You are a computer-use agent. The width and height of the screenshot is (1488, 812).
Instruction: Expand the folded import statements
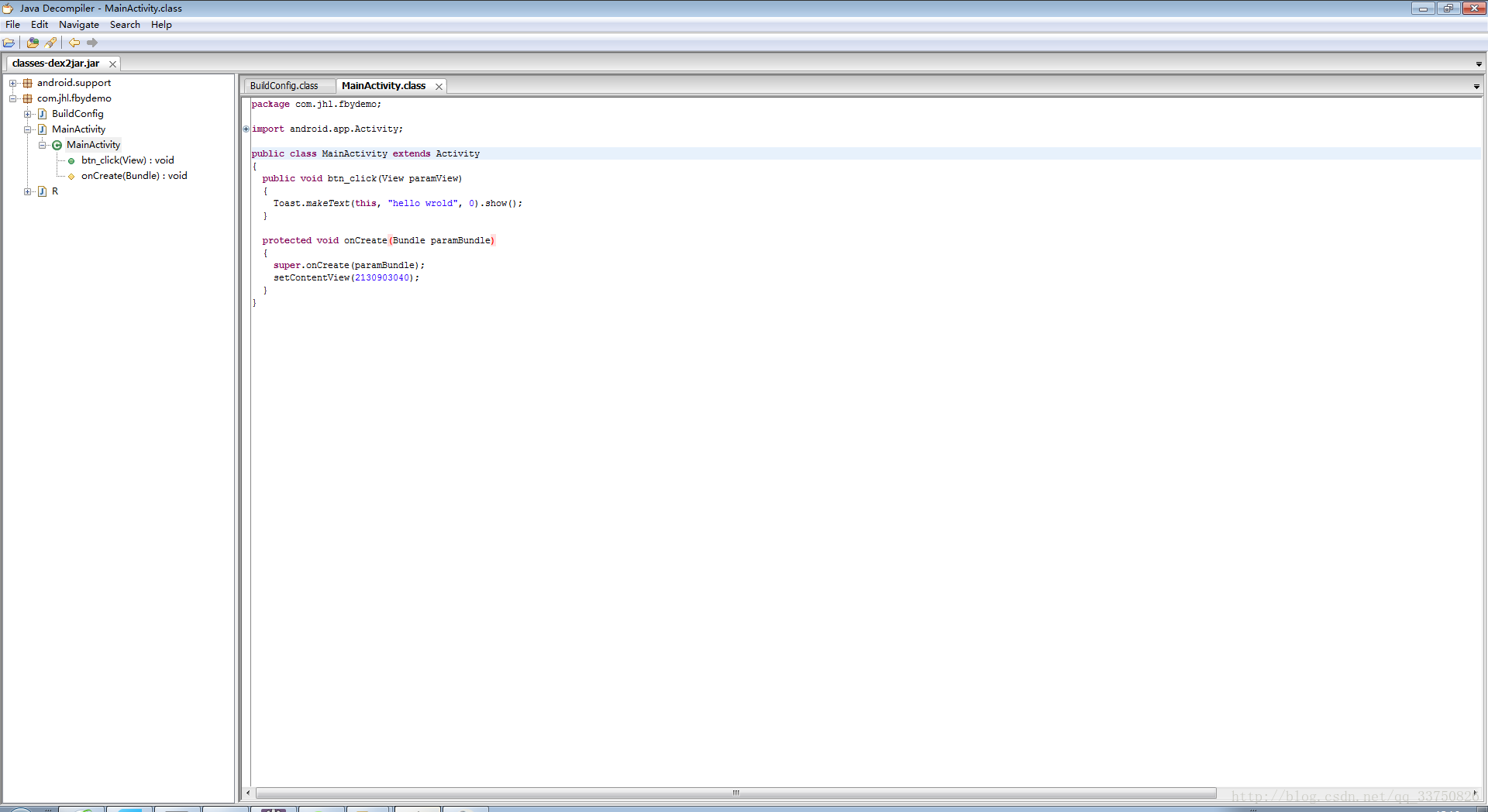tap(246, 129)
